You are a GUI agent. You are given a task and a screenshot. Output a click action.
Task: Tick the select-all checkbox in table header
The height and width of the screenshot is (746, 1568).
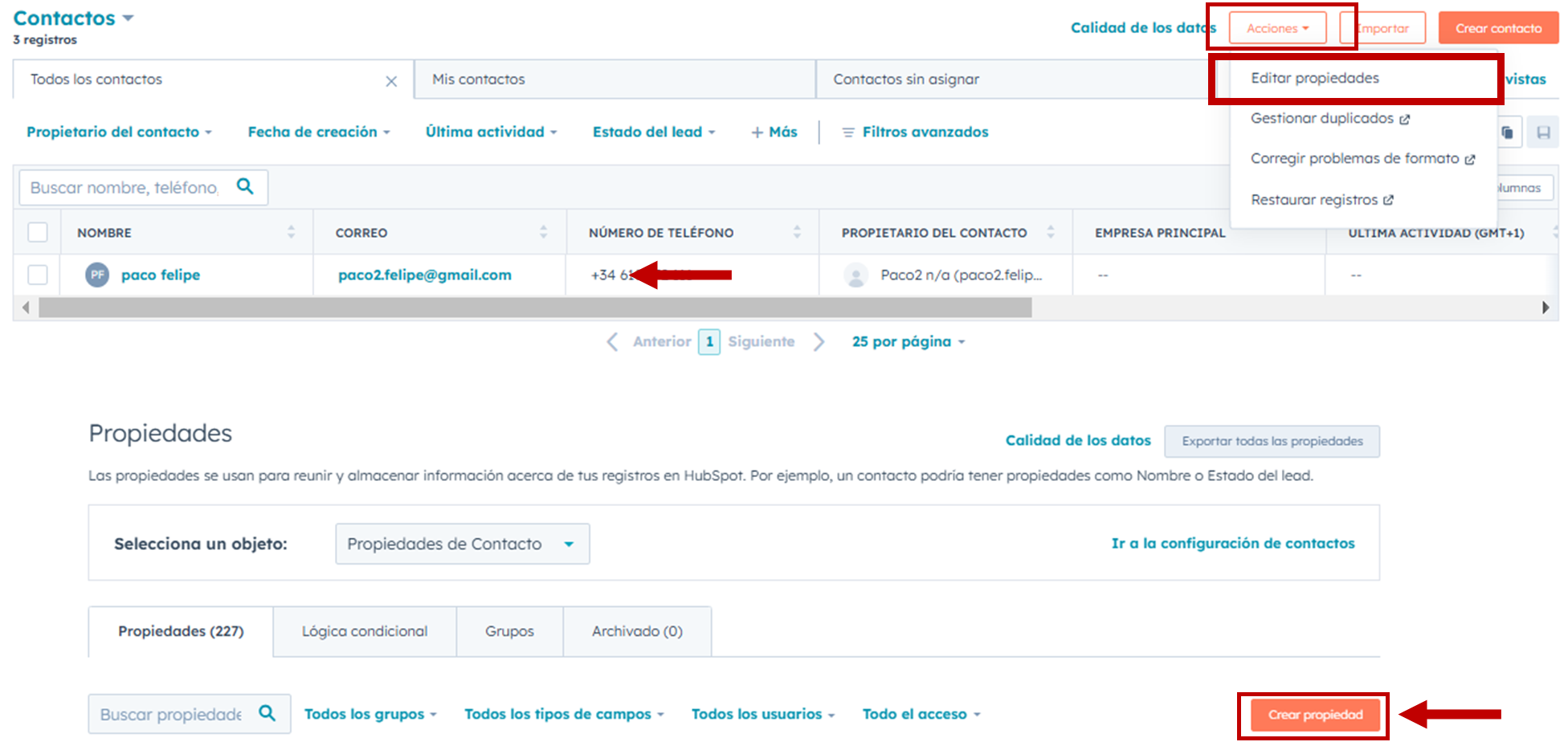click(38, 232)
